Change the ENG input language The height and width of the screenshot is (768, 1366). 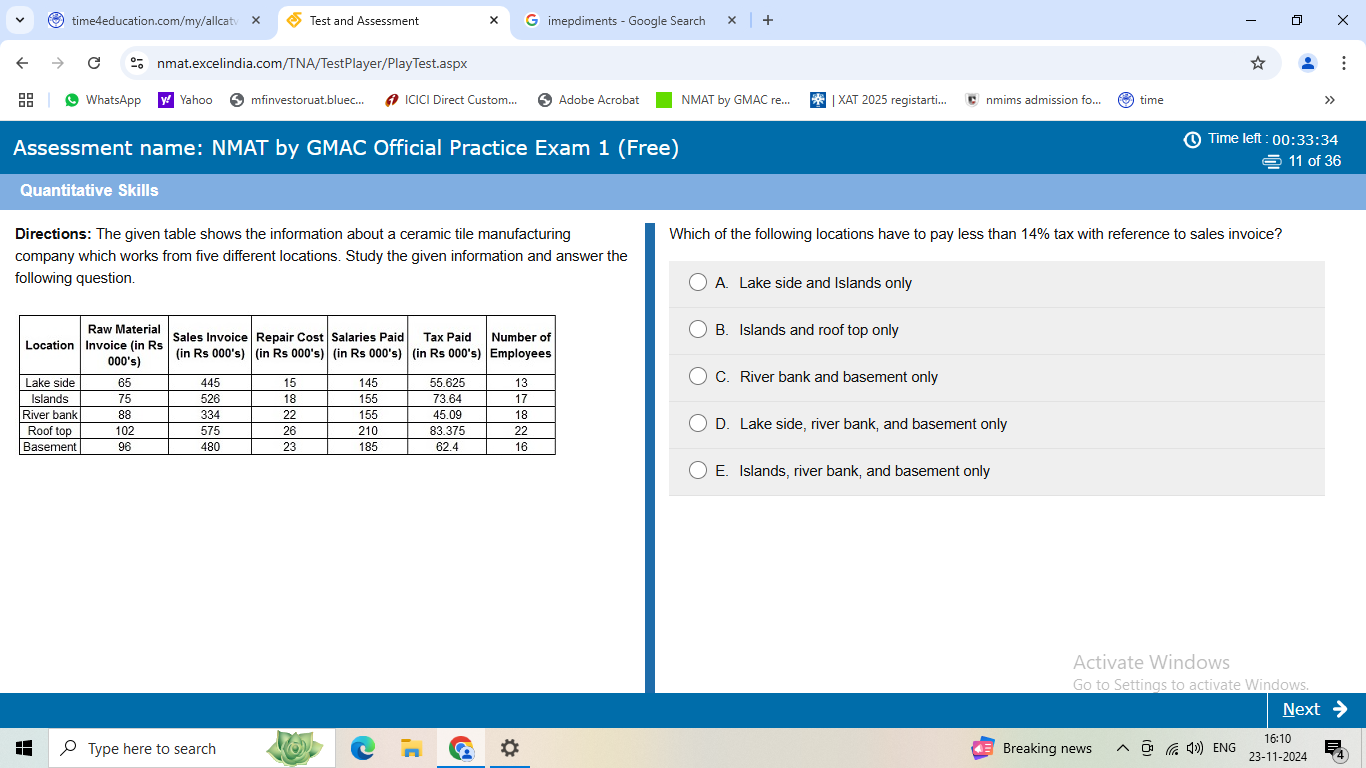pos(1224,748)
